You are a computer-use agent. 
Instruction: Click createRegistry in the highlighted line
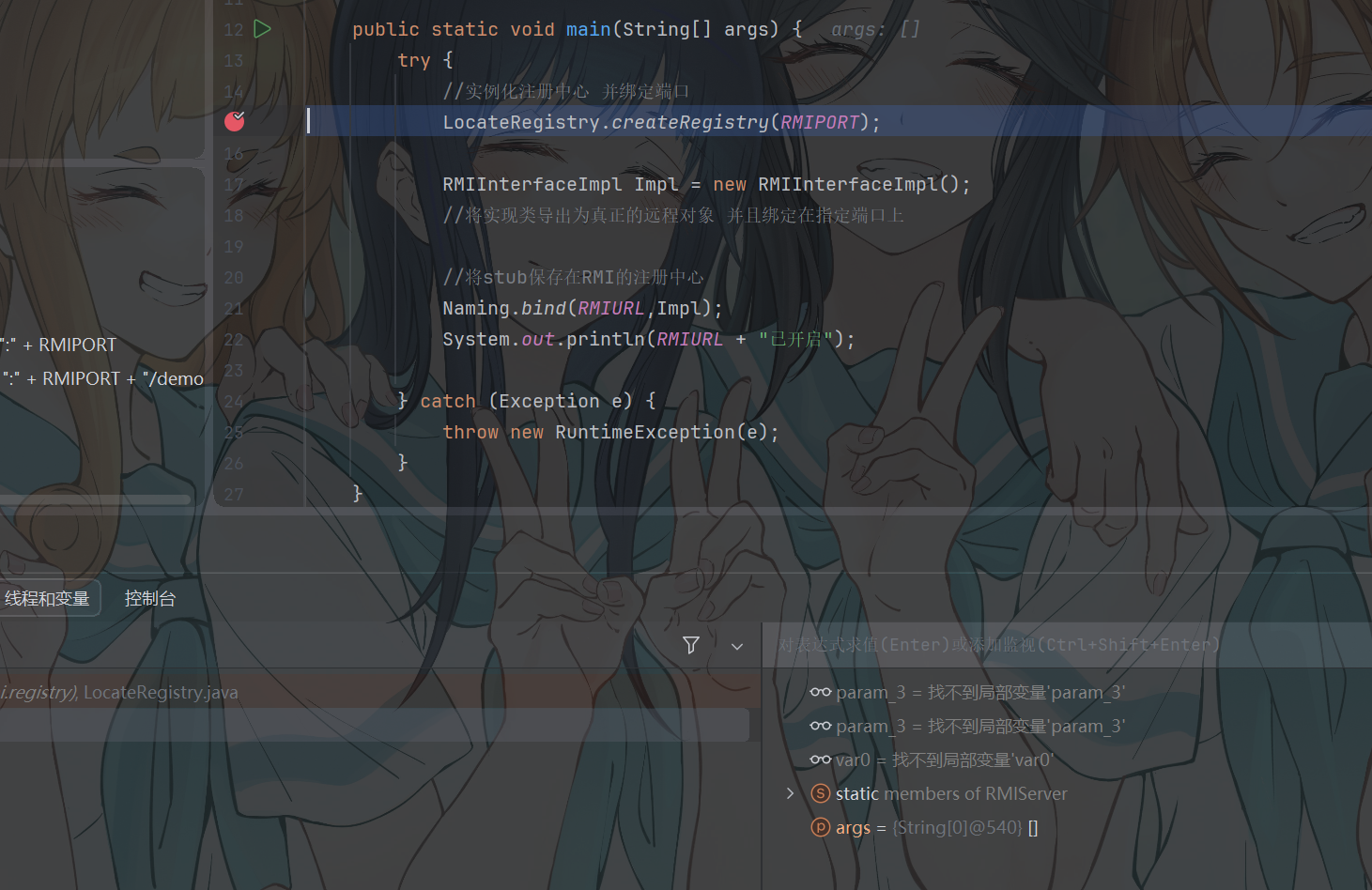pos(690,122)
